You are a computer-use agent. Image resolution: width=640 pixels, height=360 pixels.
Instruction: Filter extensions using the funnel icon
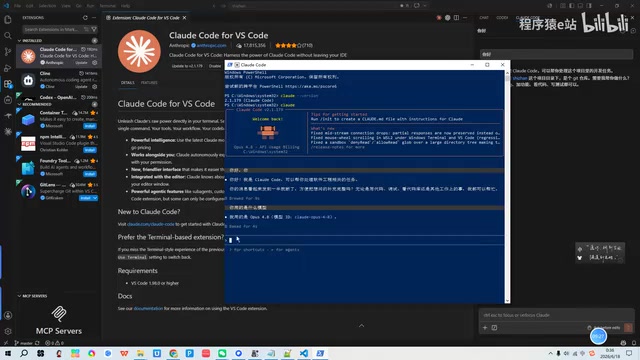[x=94, y=29]
